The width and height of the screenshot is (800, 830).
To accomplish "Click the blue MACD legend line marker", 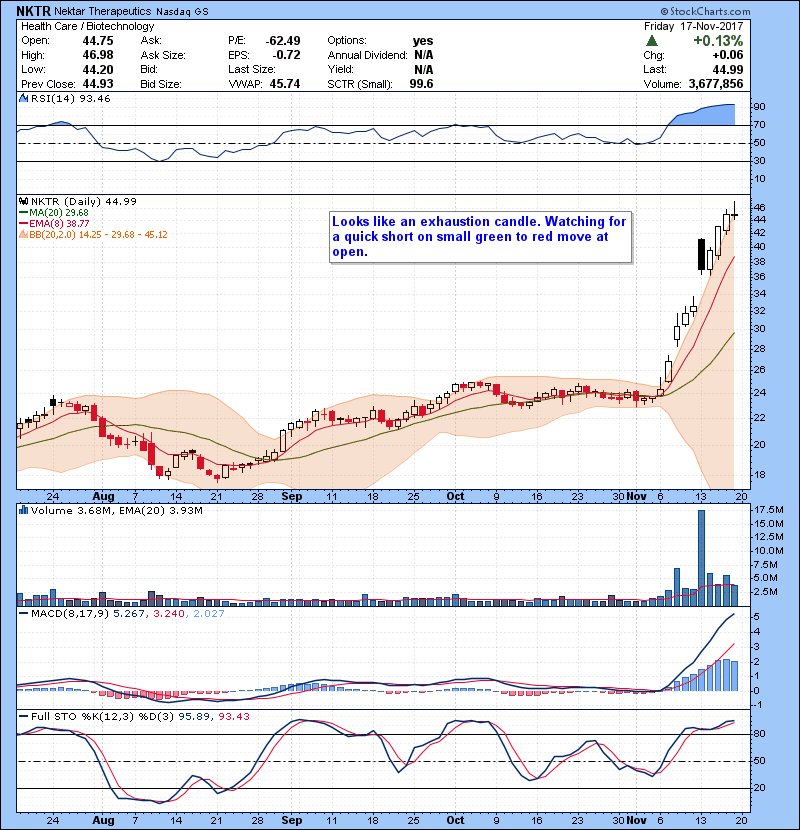I will [24, 614].
